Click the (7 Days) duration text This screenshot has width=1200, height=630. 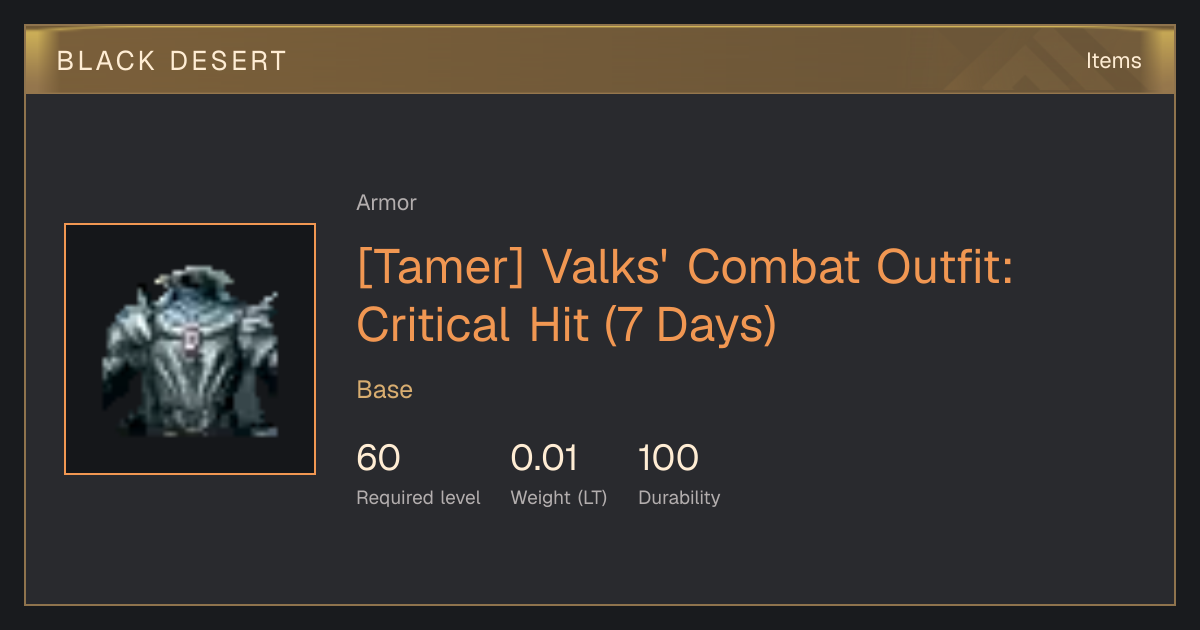[x=690, y=326]
